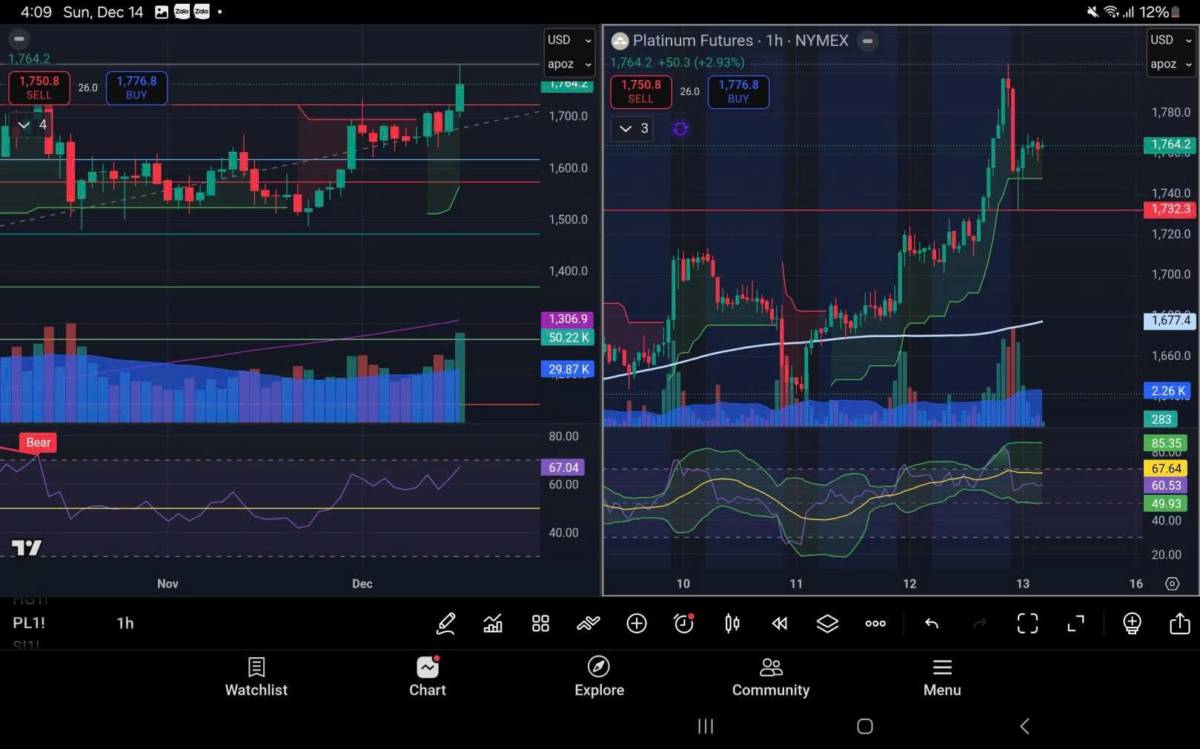Open the drawing tools pencil icon
The image size is (1200, 749).
[x=446, y=624]
